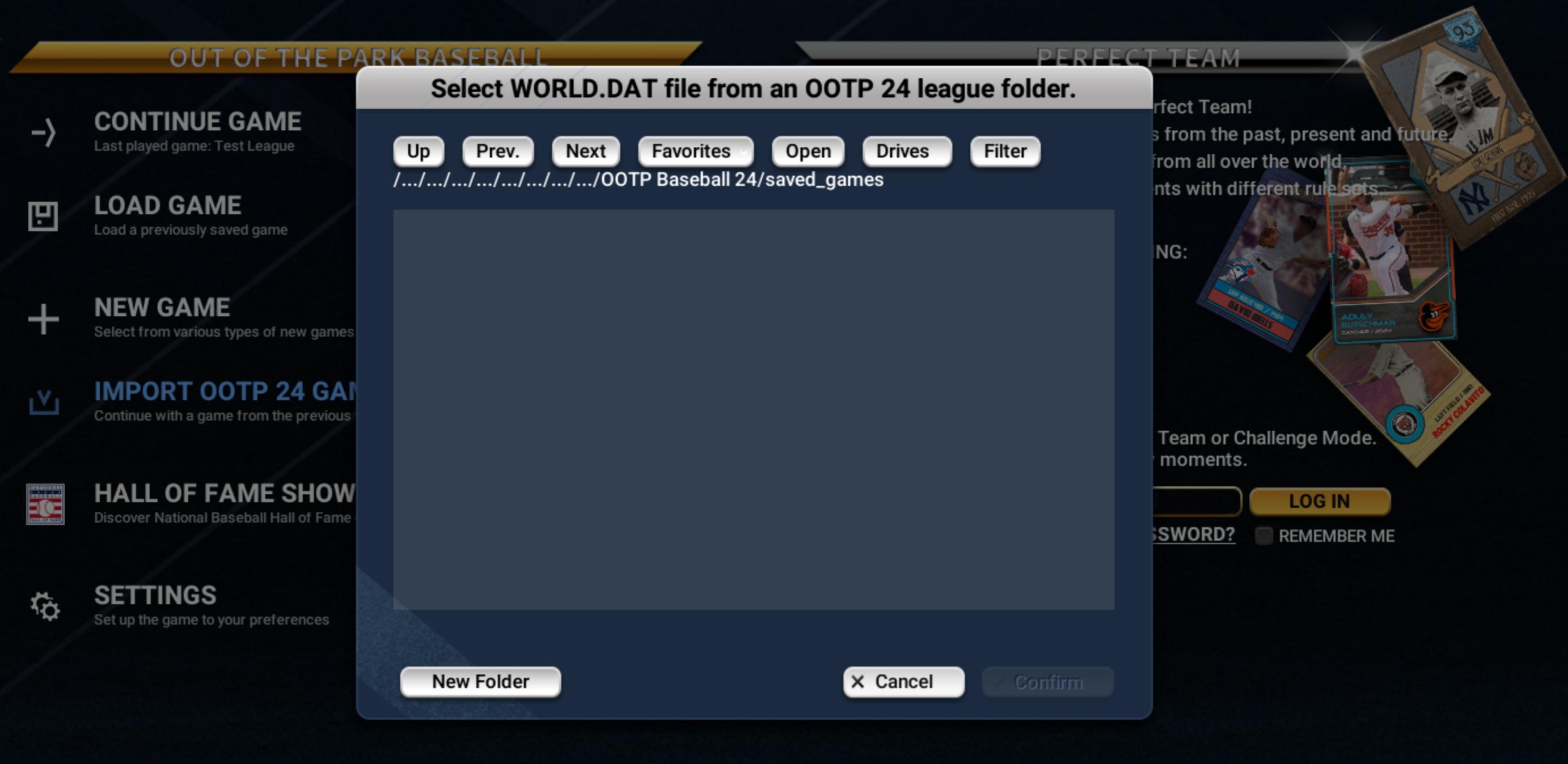The height and width of the screenshot is (764, 1568).
Task: Click the Hall of Fame logo icon
Action: (45, 504)
